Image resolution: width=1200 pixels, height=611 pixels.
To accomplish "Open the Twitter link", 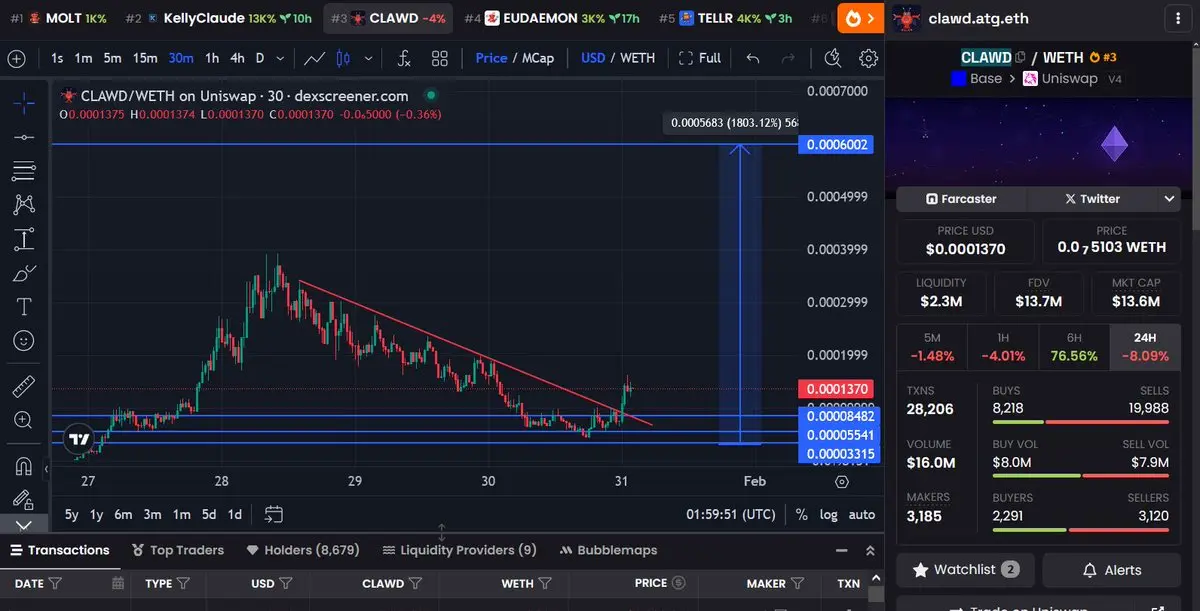I will (1092, 199).
